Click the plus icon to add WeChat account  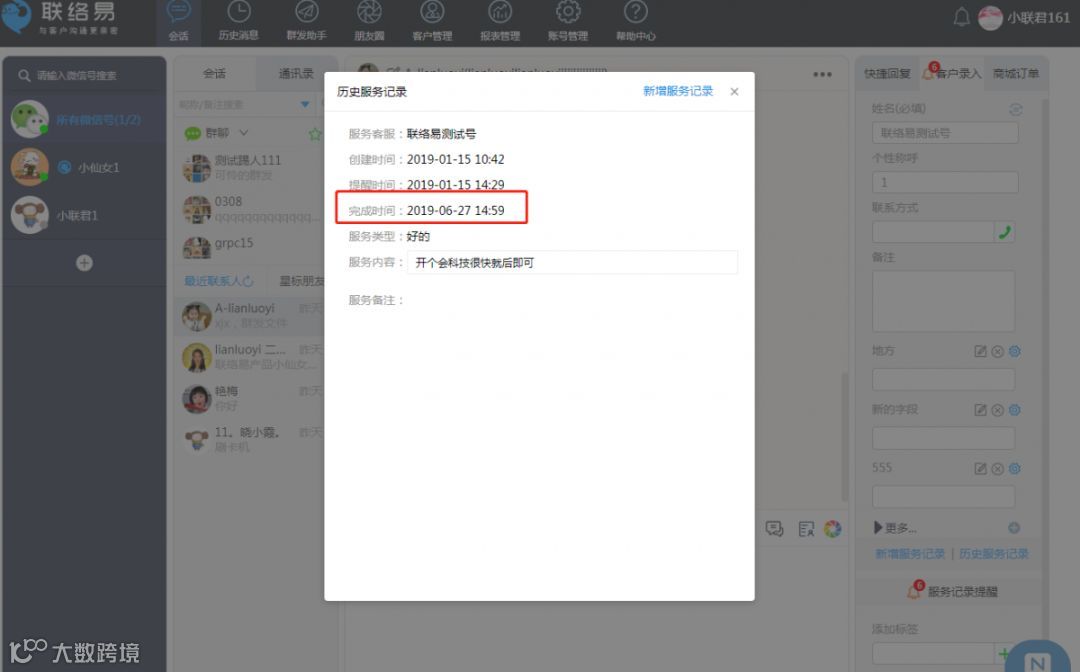coord(84,263)
